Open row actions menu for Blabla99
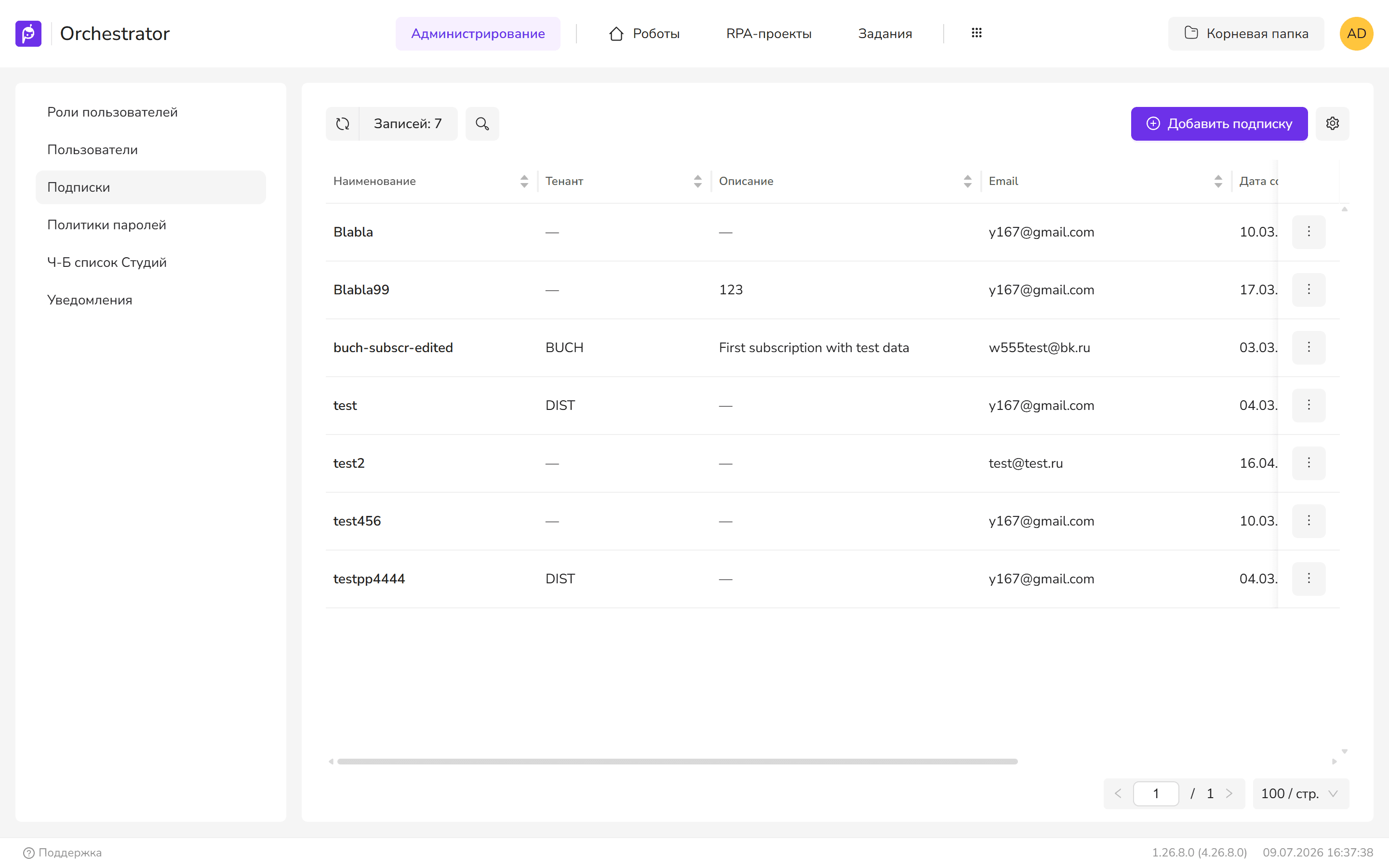1389x868 pixels. (1309, 289)
